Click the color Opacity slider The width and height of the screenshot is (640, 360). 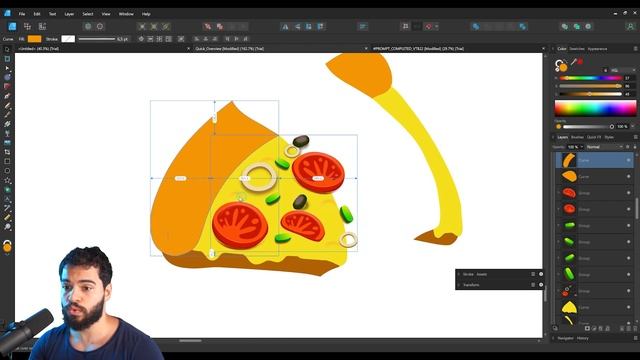coord(588,127)
